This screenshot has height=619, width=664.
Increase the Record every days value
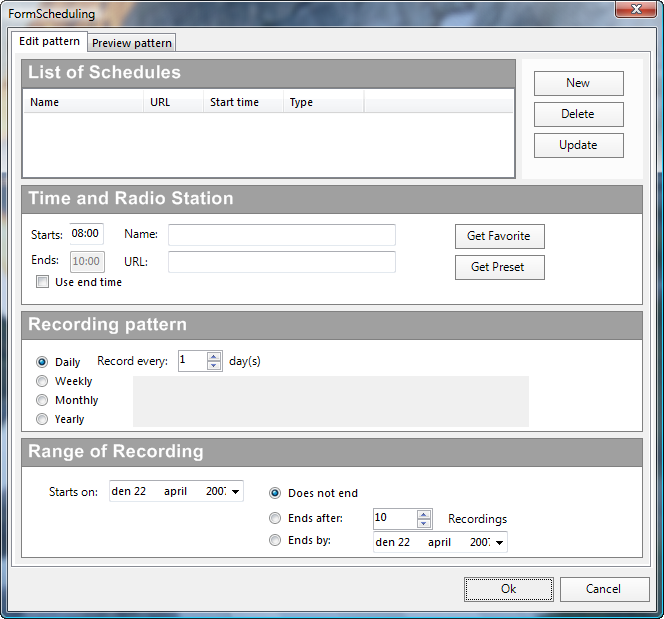point(214,356)
